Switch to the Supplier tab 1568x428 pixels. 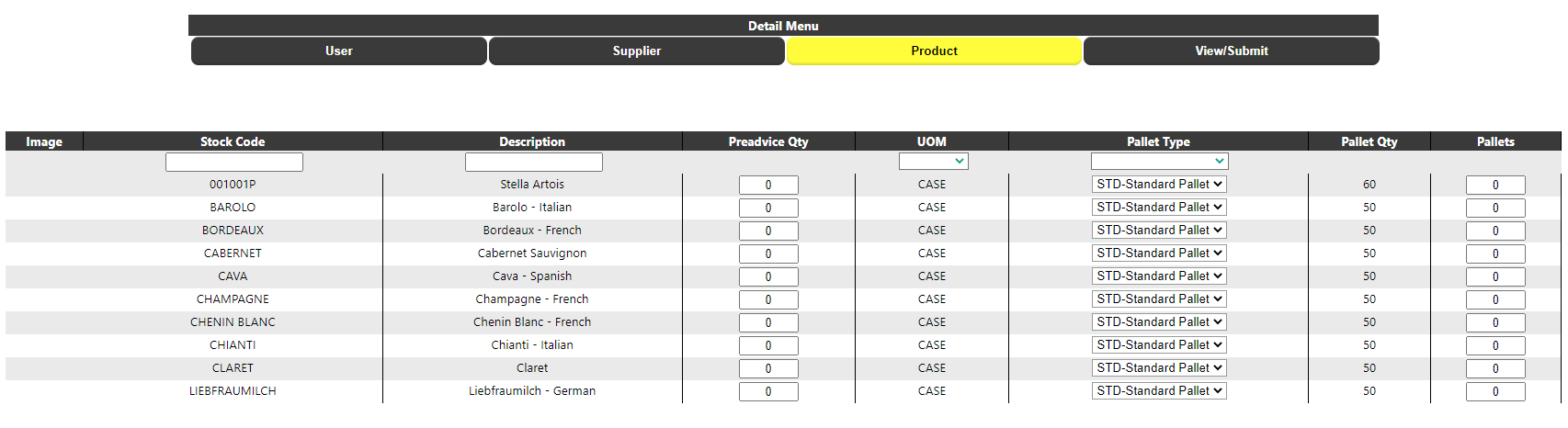(636, 51)
